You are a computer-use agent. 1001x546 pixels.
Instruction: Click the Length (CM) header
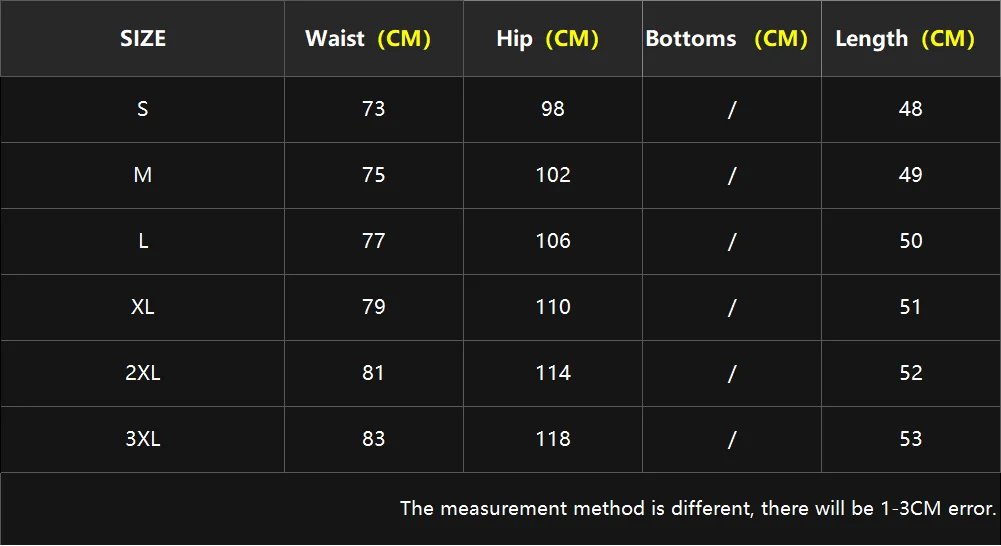click(x=905, y=39)
